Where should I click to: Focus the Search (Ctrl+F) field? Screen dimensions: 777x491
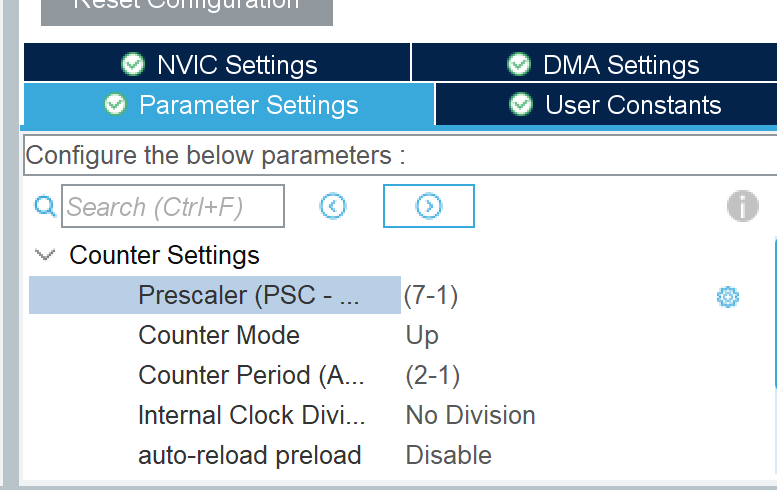173,206
